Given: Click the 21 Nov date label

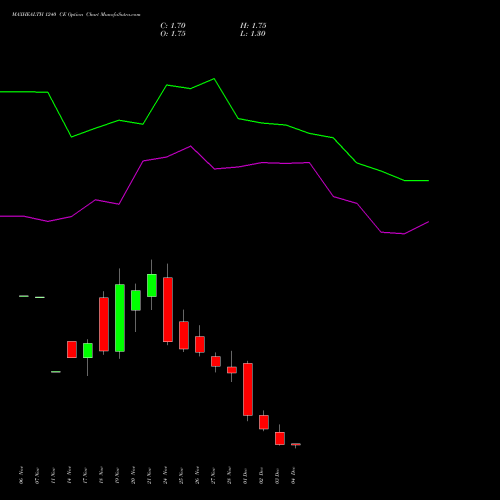Looking at the screenshot, I should [149, 475].
